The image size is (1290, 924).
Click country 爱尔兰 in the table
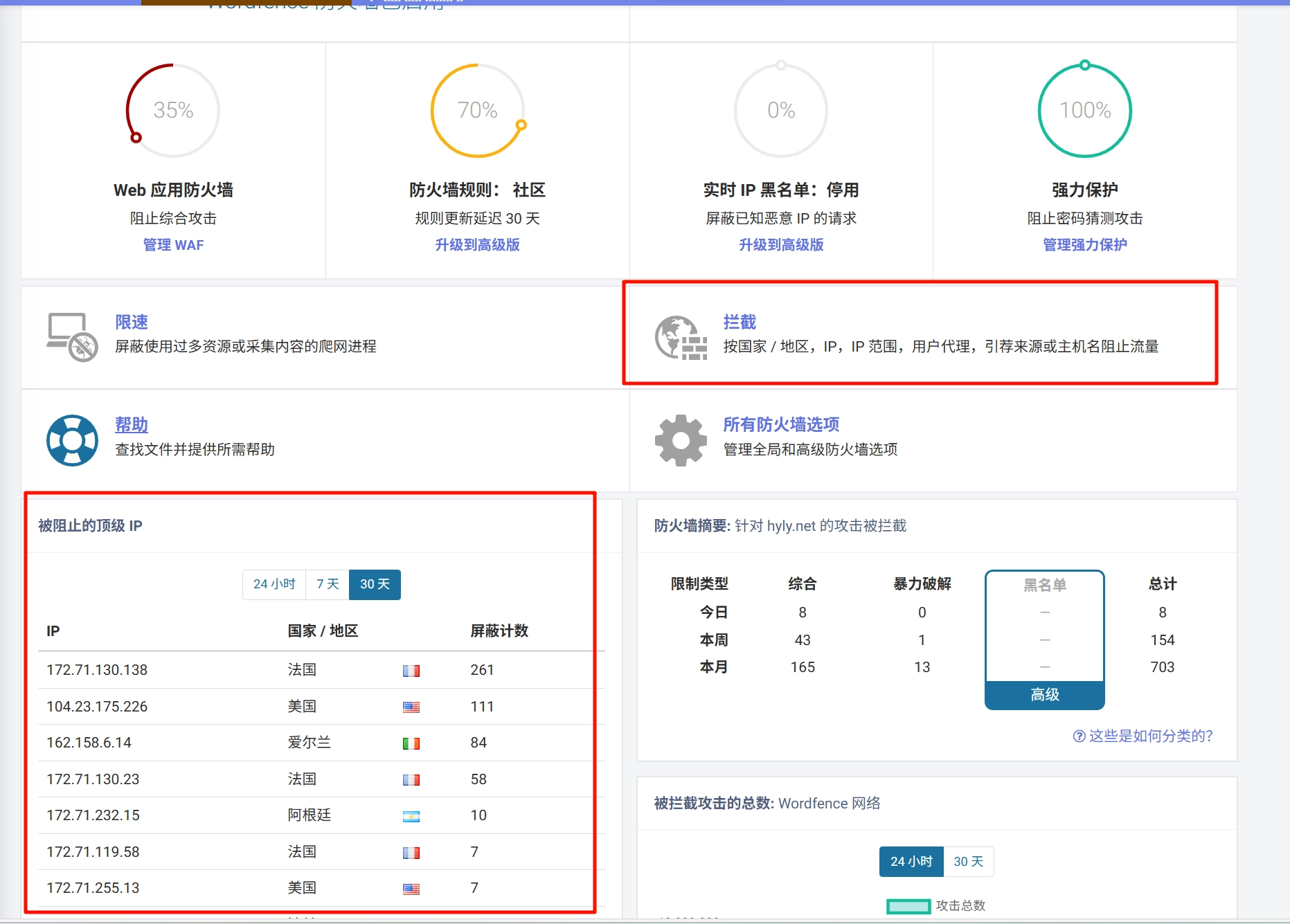[310, 743]
